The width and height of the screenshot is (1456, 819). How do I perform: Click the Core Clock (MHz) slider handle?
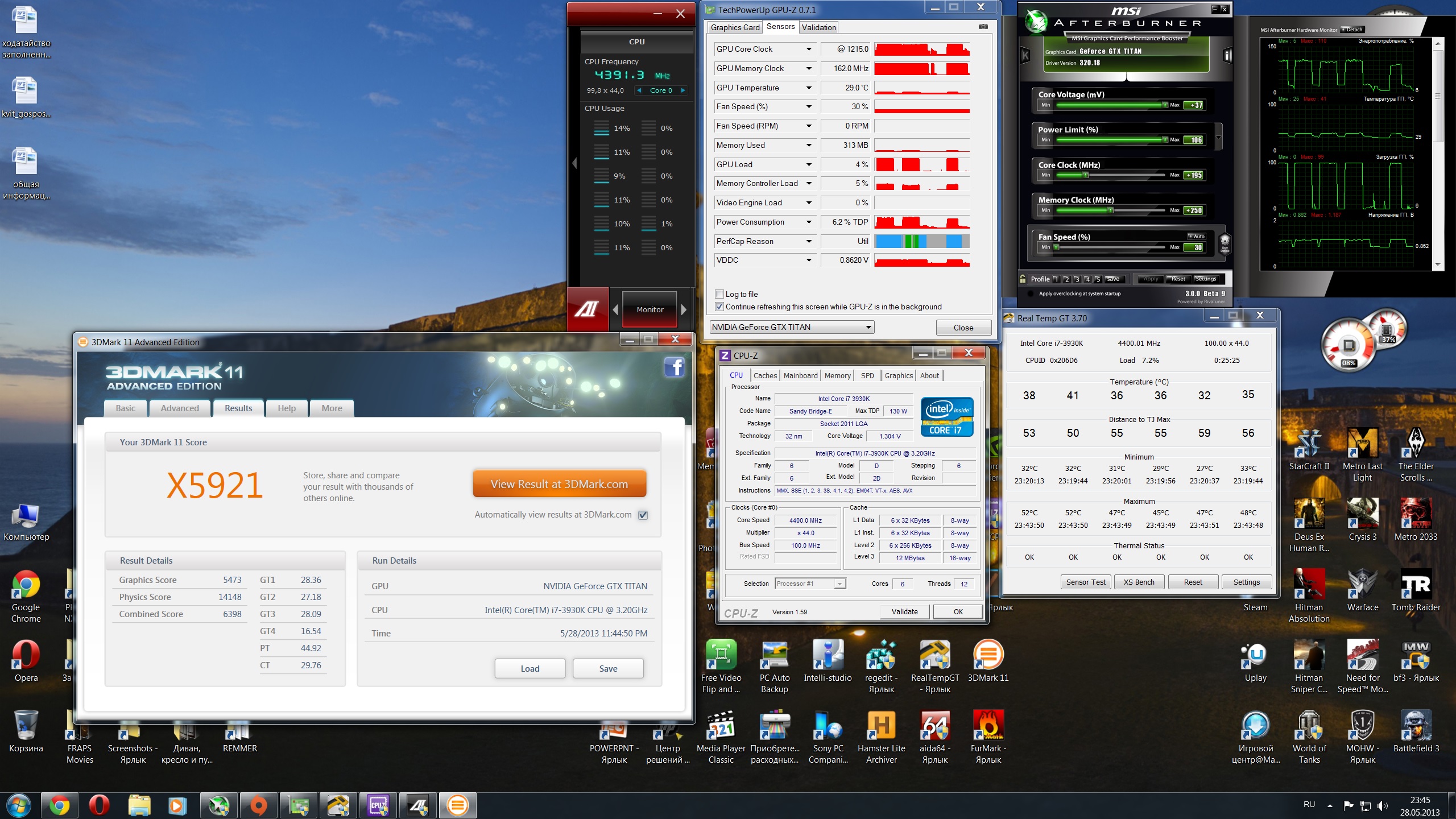pyautogui.click(x=1086, y=175)
